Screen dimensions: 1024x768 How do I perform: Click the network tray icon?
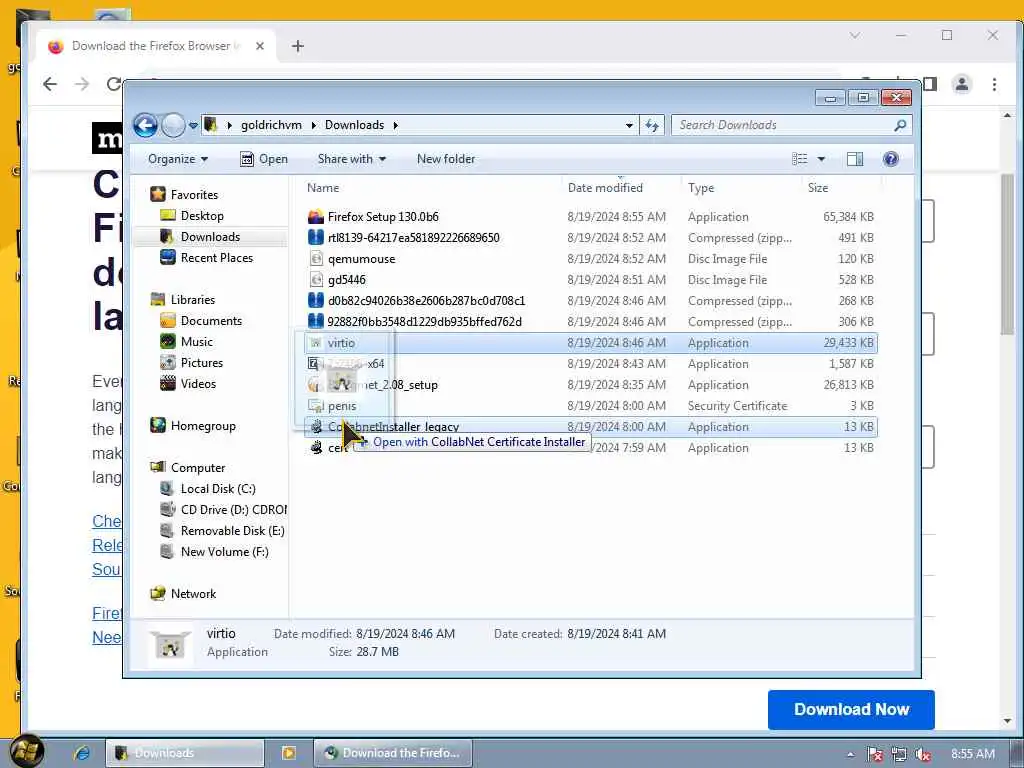point(899,754)
